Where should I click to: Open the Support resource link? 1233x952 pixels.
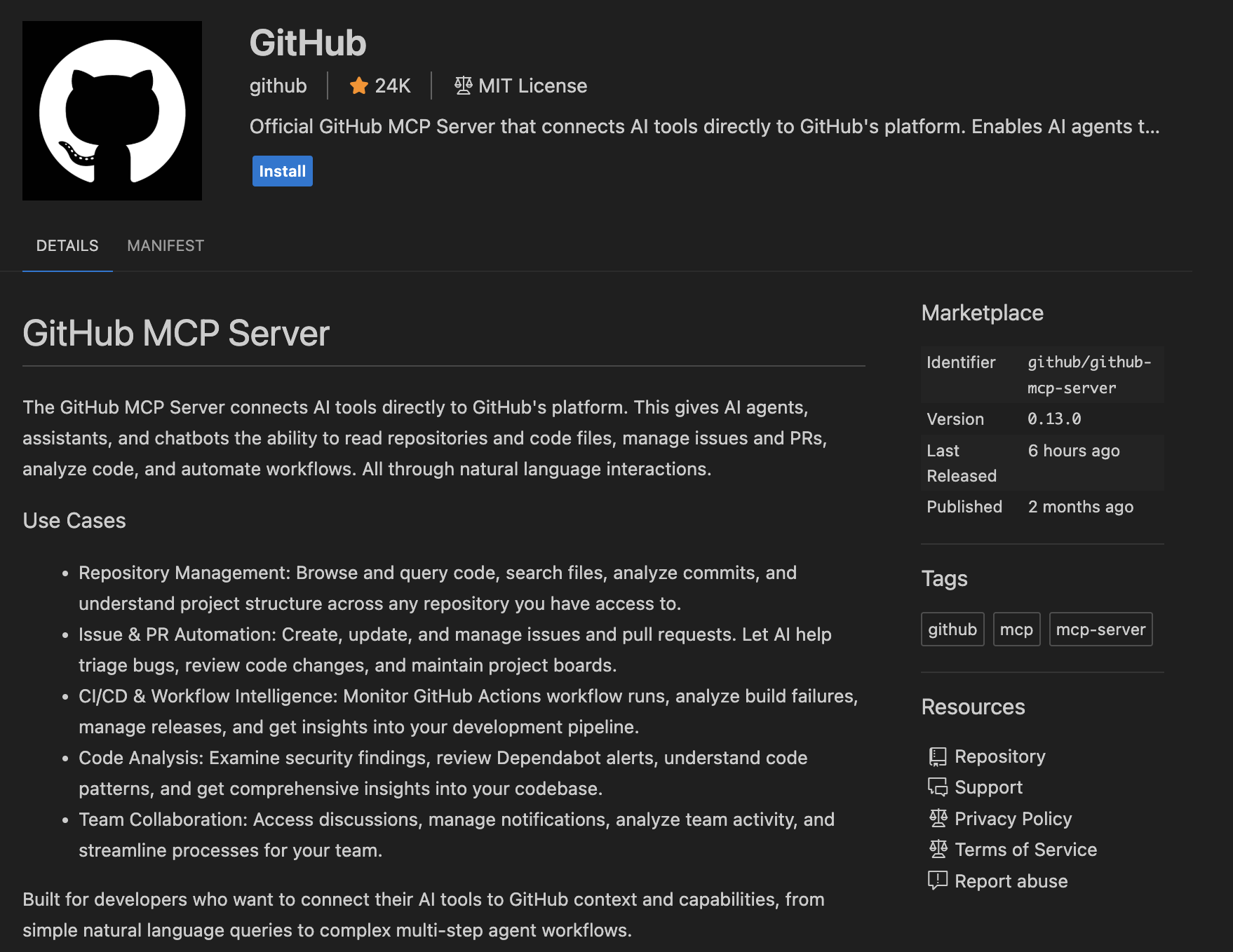(988, 787)
